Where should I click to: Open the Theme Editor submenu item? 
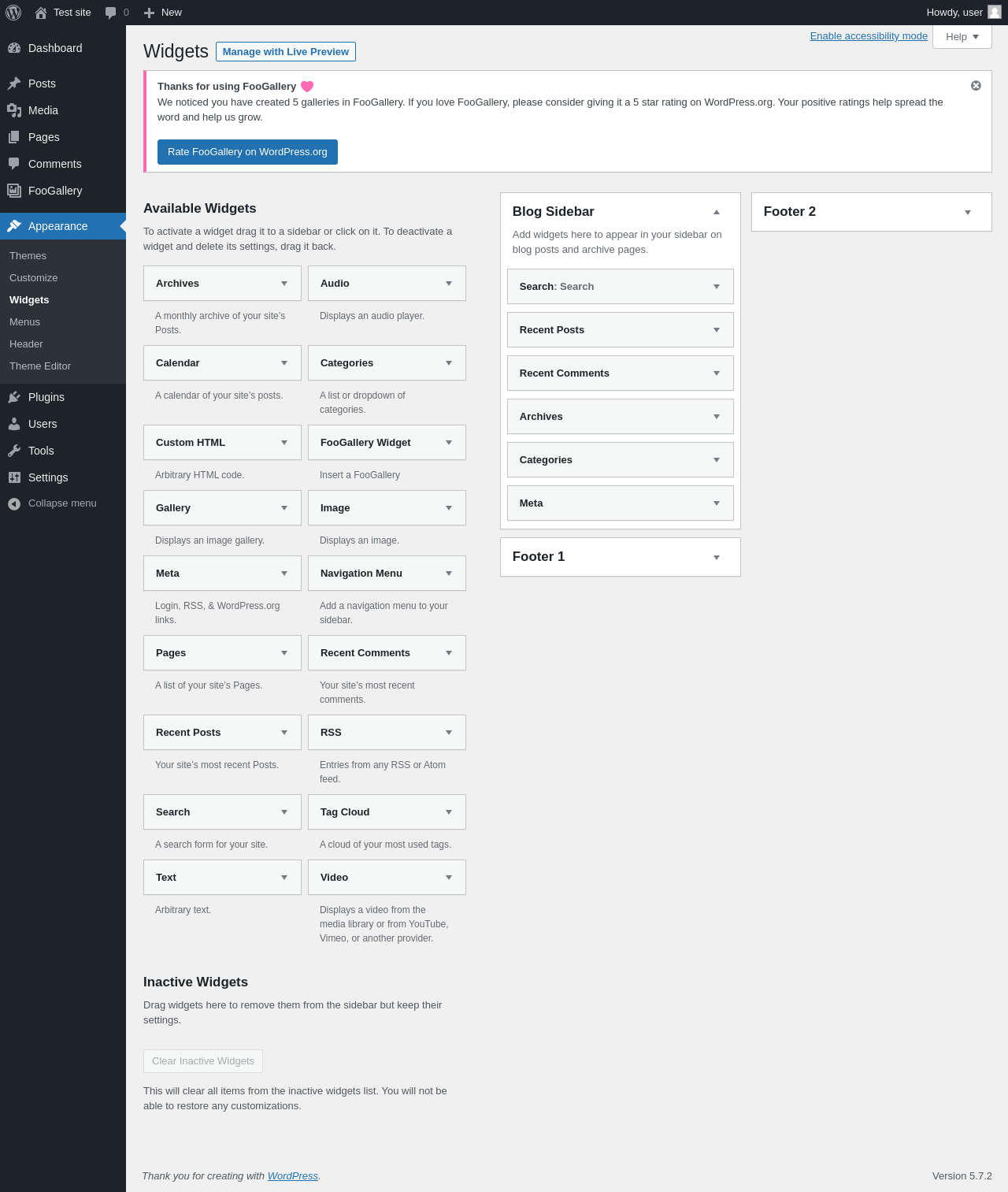[40, 366]
